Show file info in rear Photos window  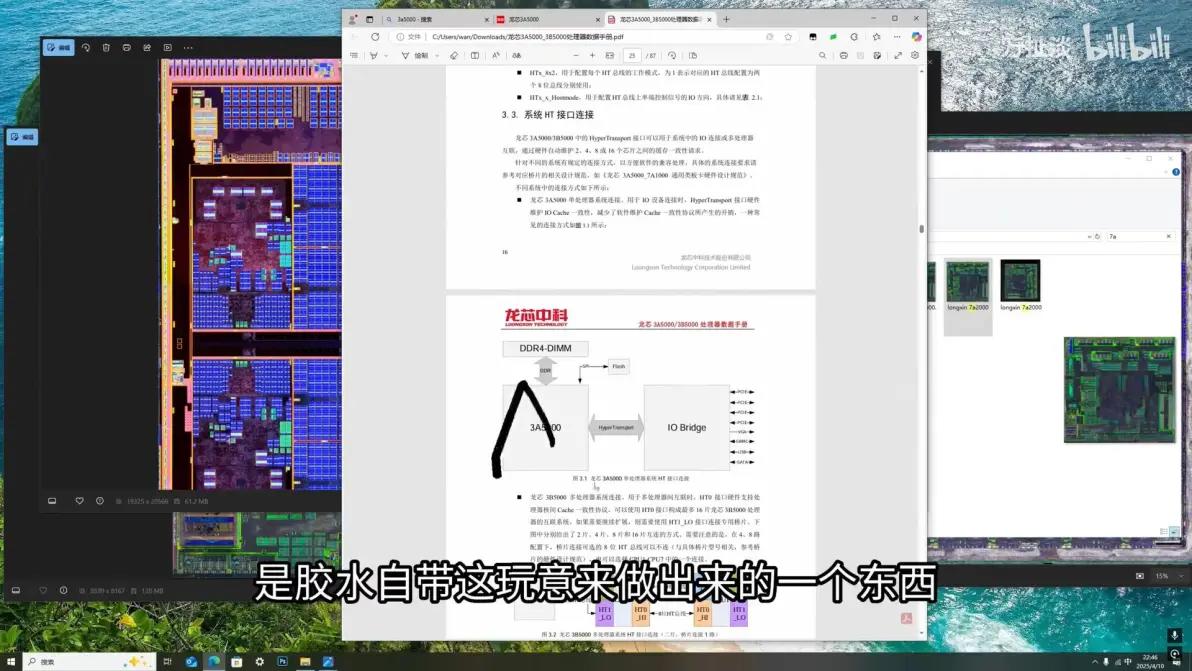pos(63,590)
